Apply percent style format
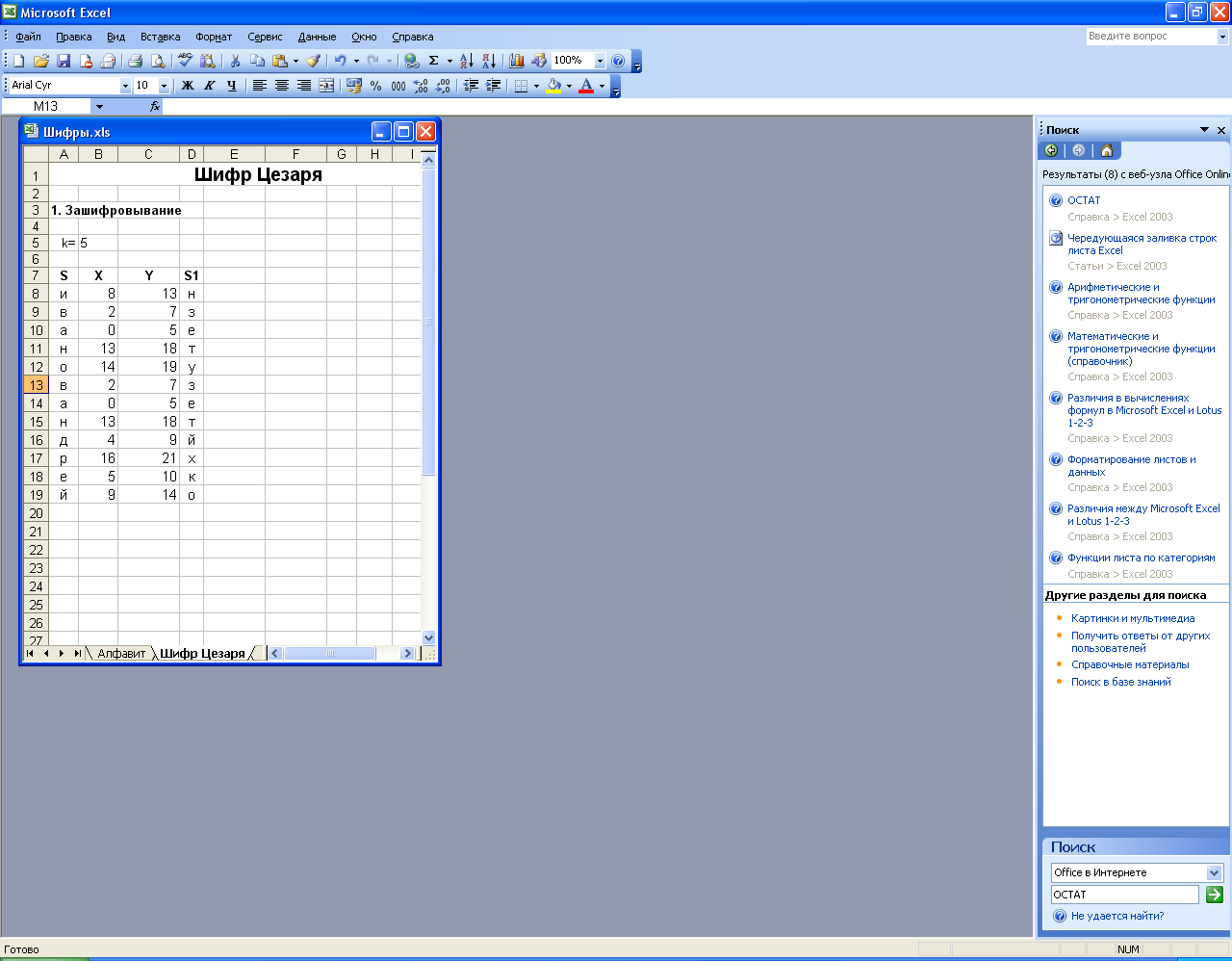 [x=376, y=86]
